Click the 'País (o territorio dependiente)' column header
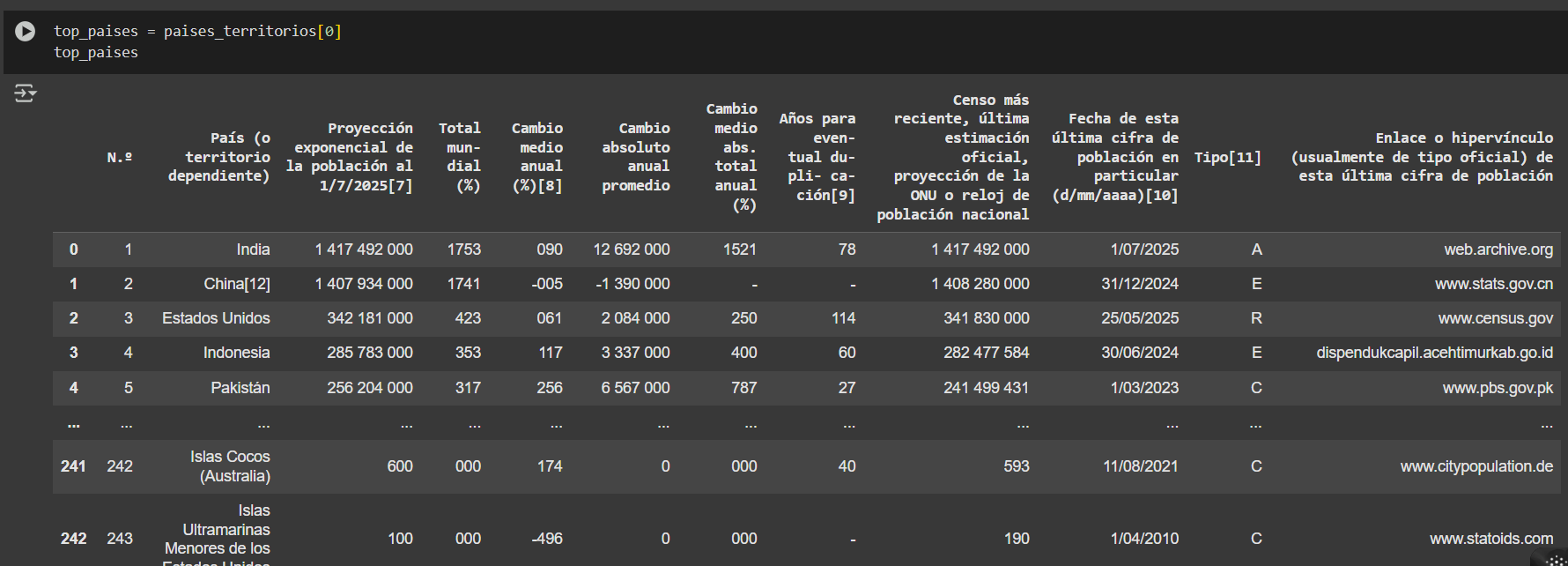The image size is (1568, 566). pyautogui.click(x=219, y=157)
